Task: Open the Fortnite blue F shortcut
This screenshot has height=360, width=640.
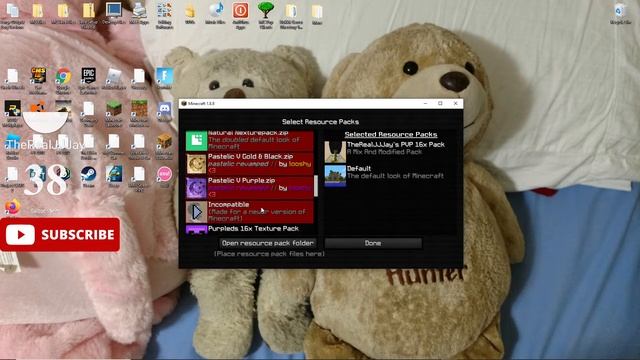Action: [164, 78]
